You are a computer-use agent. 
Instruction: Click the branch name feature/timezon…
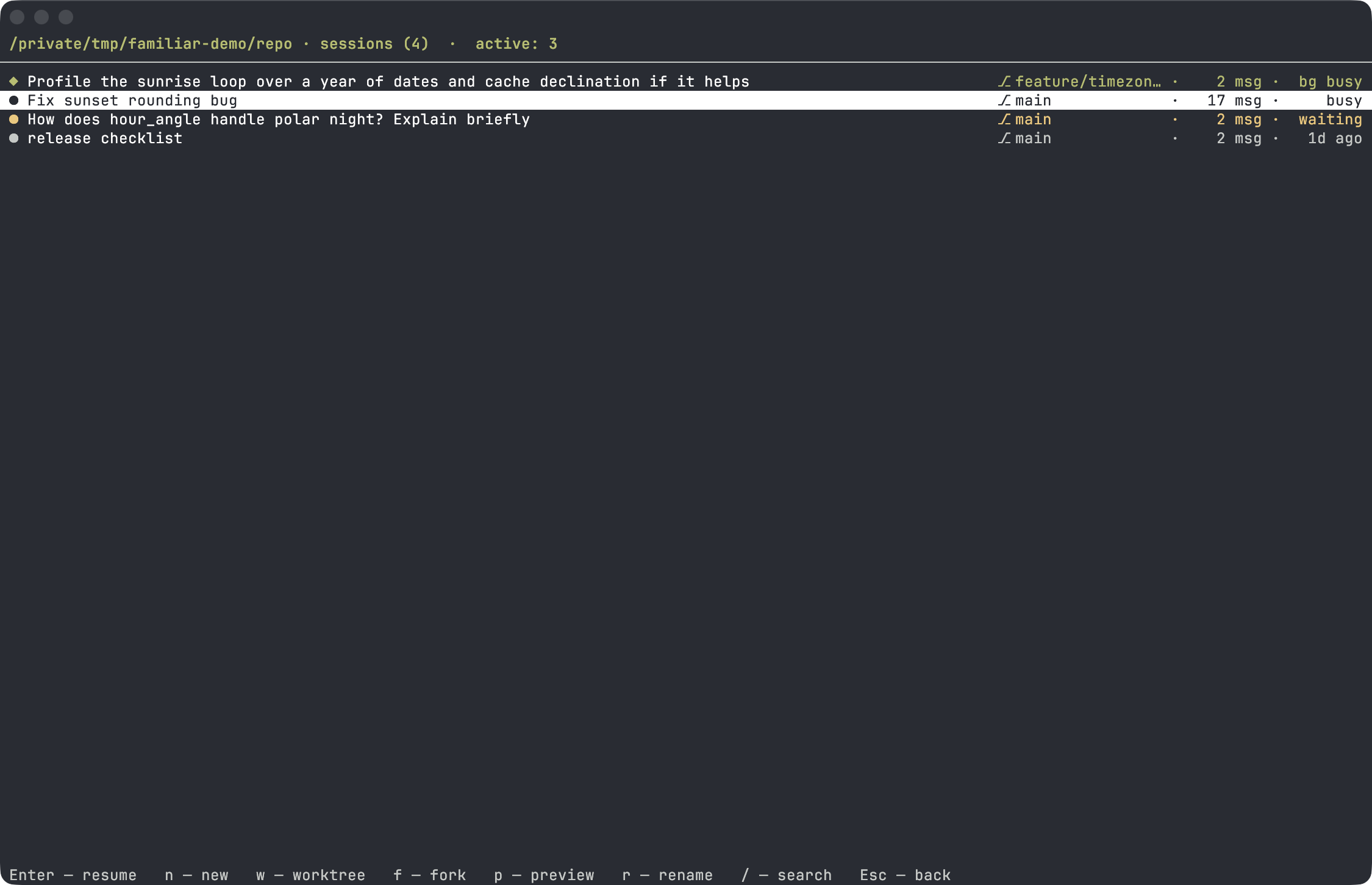coord(1088,82)
